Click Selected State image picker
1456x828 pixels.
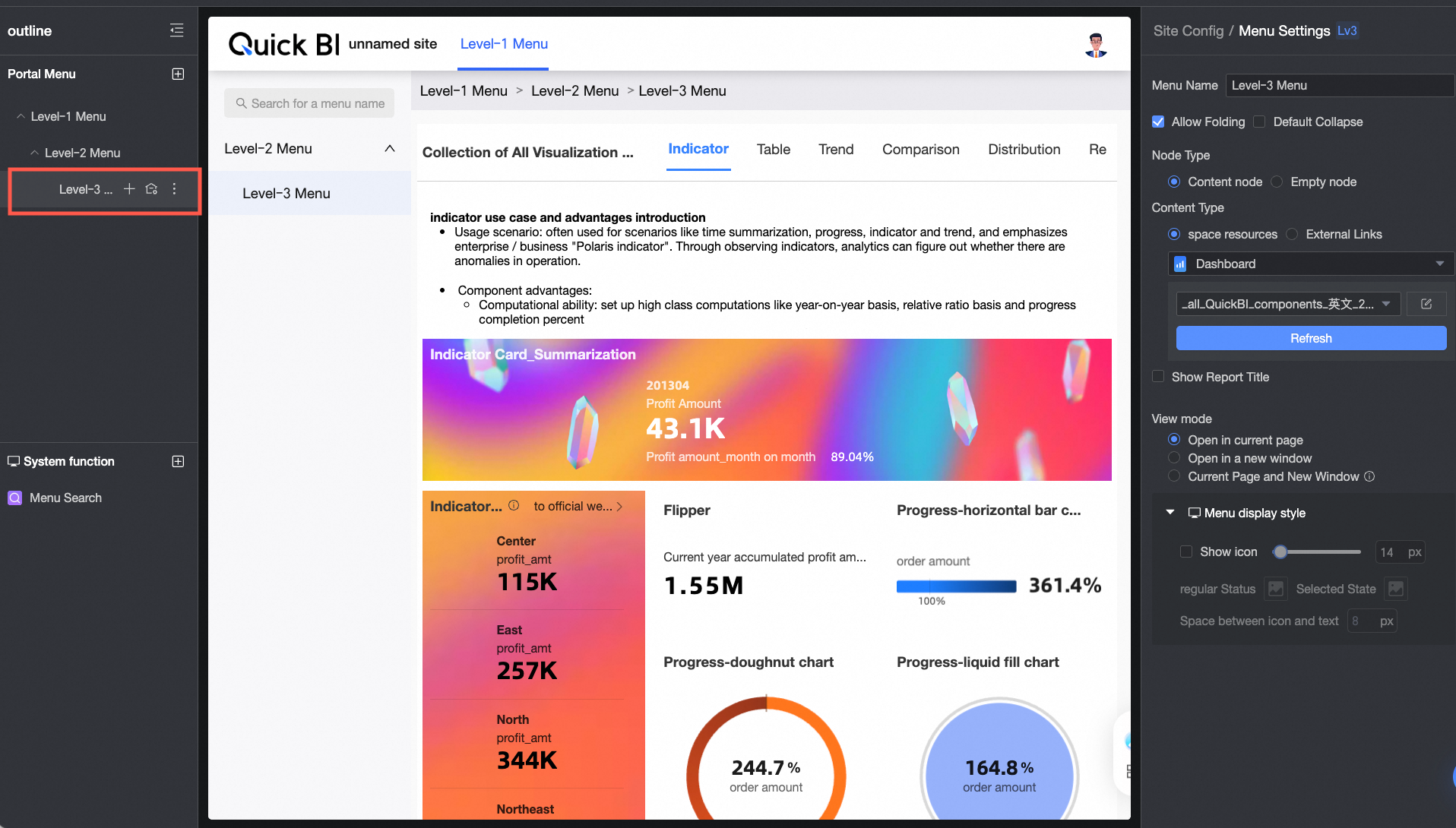point(1396,589)
